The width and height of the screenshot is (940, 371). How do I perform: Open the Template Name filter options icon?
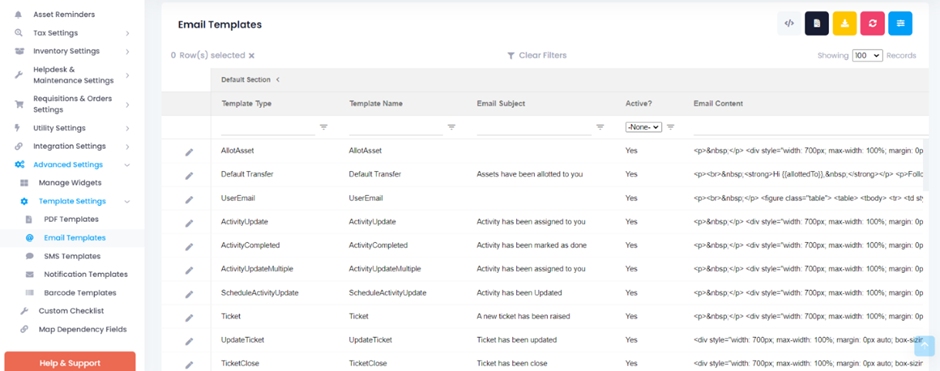pos(451,127)
